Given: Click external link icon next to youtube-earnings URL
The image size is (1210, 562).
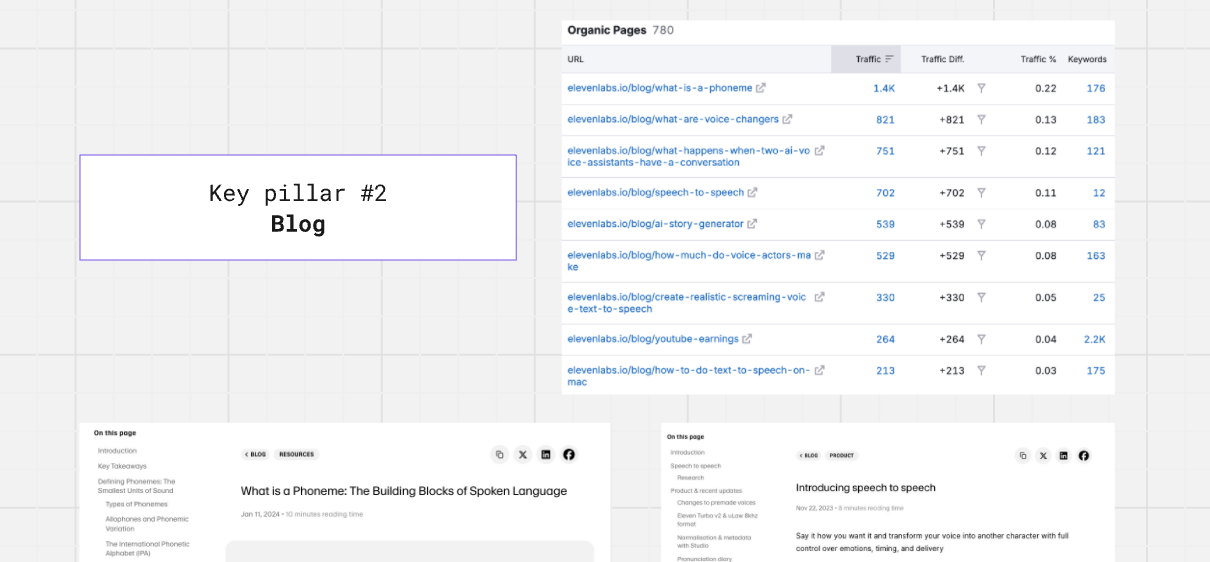Looking at the screenshot, I should (747, 339).
